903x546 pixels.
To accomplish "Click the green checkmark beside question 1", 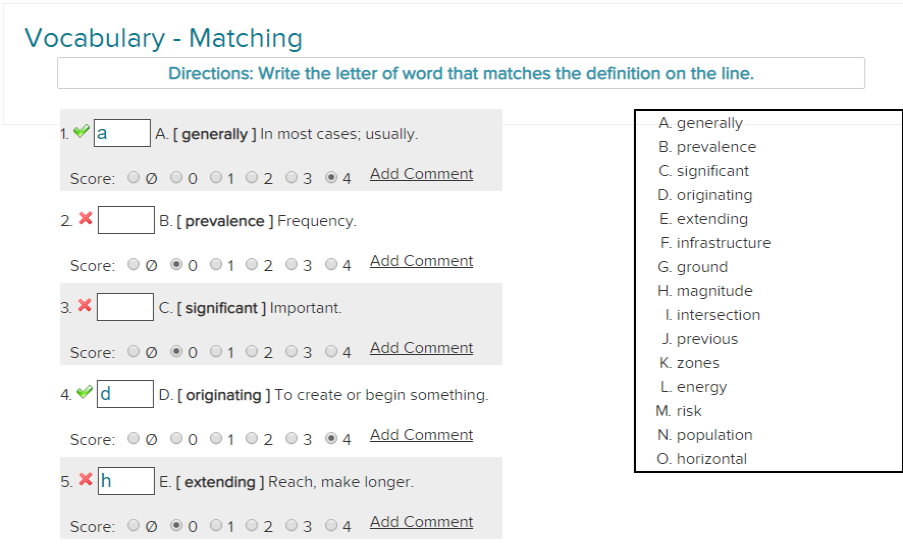I will coord(81,131).
